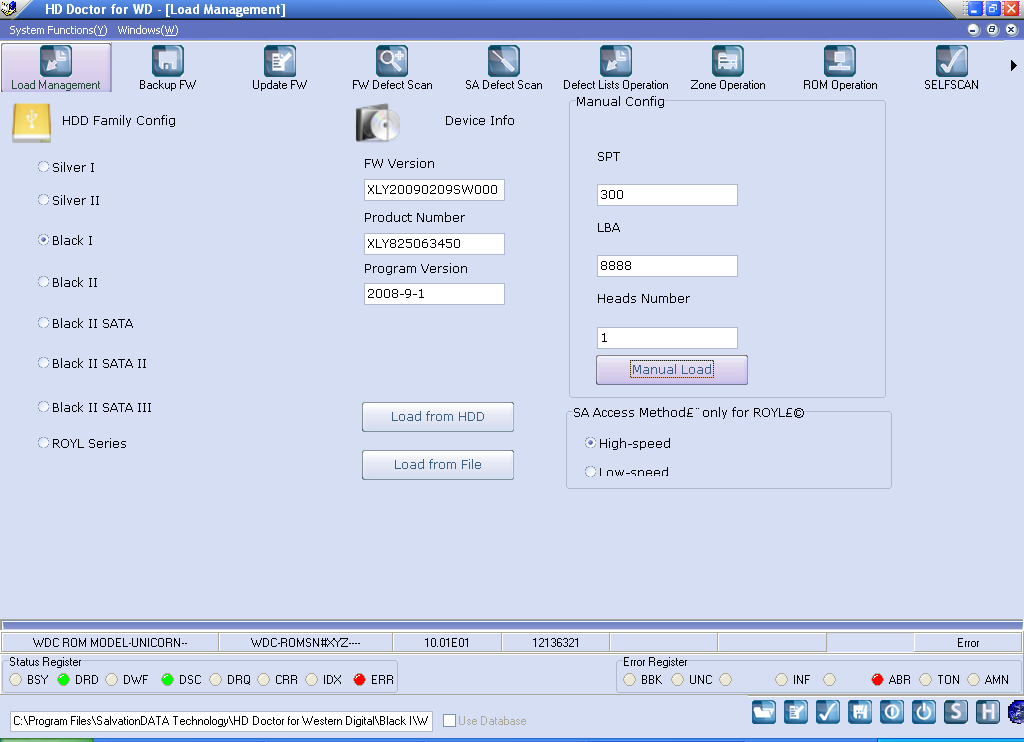The width and height of the screenshot is (1024, 742).
Task: Choose the Black II SATA family option
Action: [43, 323]
